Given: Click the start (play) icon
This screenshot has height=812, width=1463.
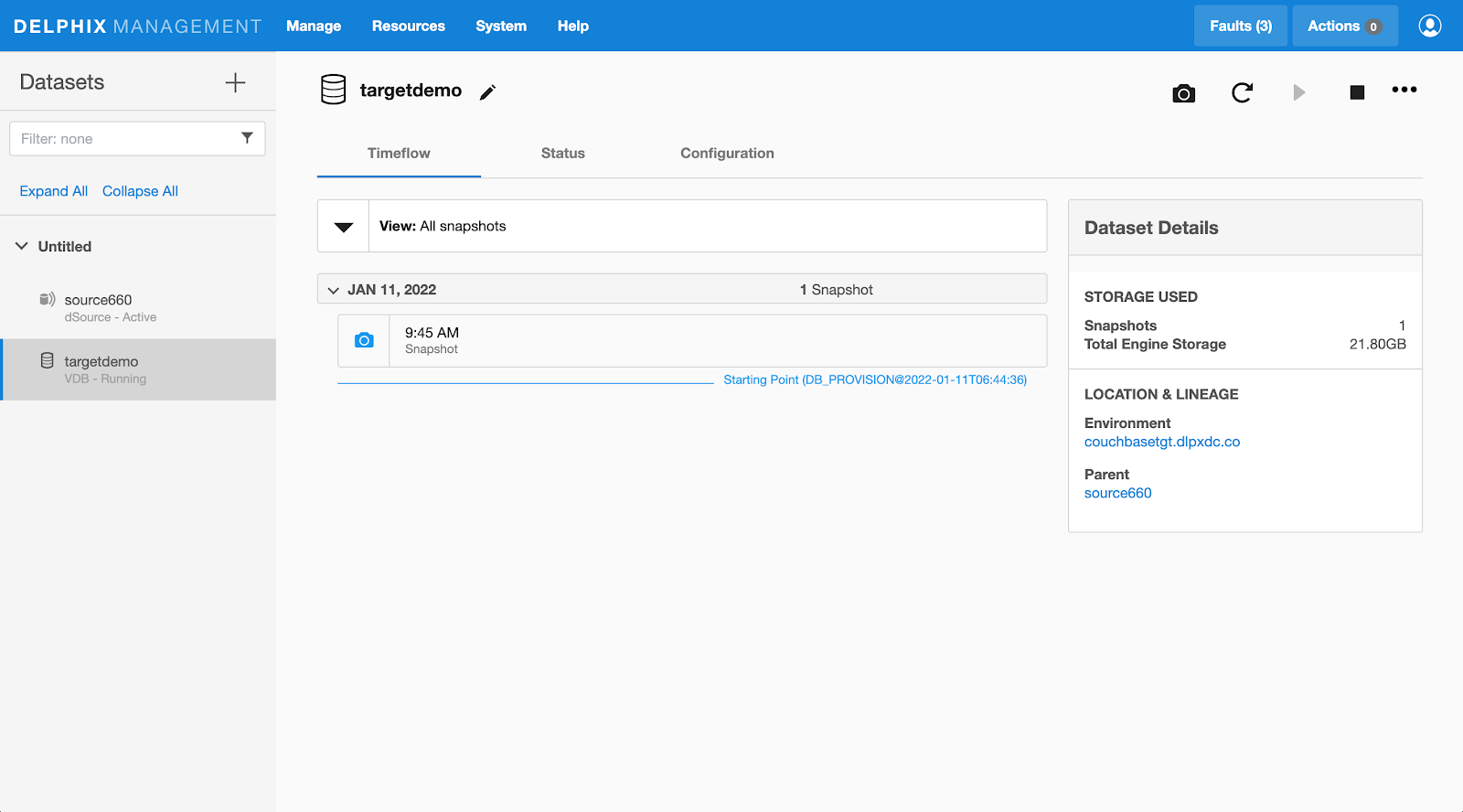Looking at the screenshot, I should 1298,92.
